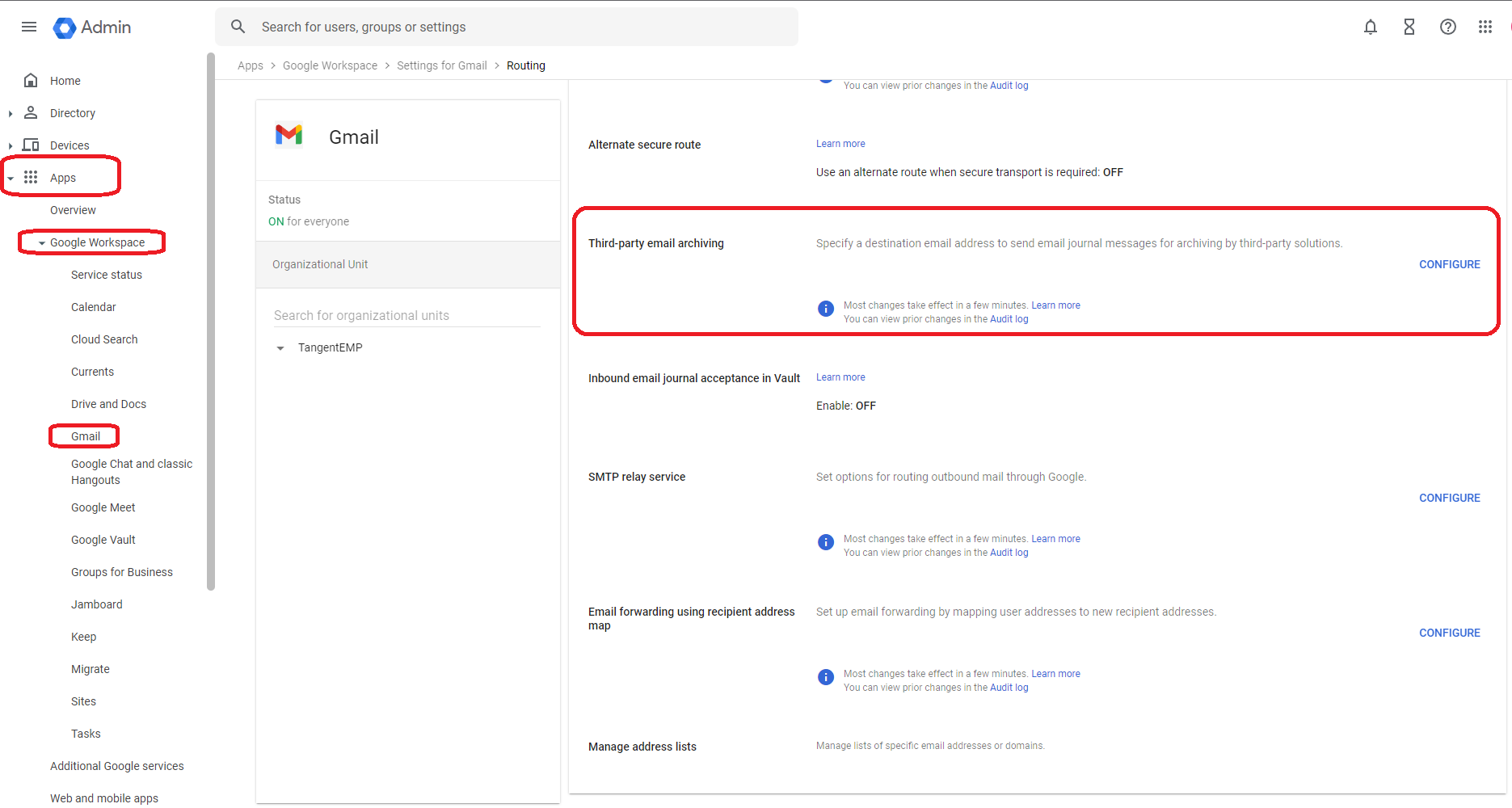Select Cloud Search in sidebar
This screenshot has width=1512, height=808.
click(x=104, y=339)
